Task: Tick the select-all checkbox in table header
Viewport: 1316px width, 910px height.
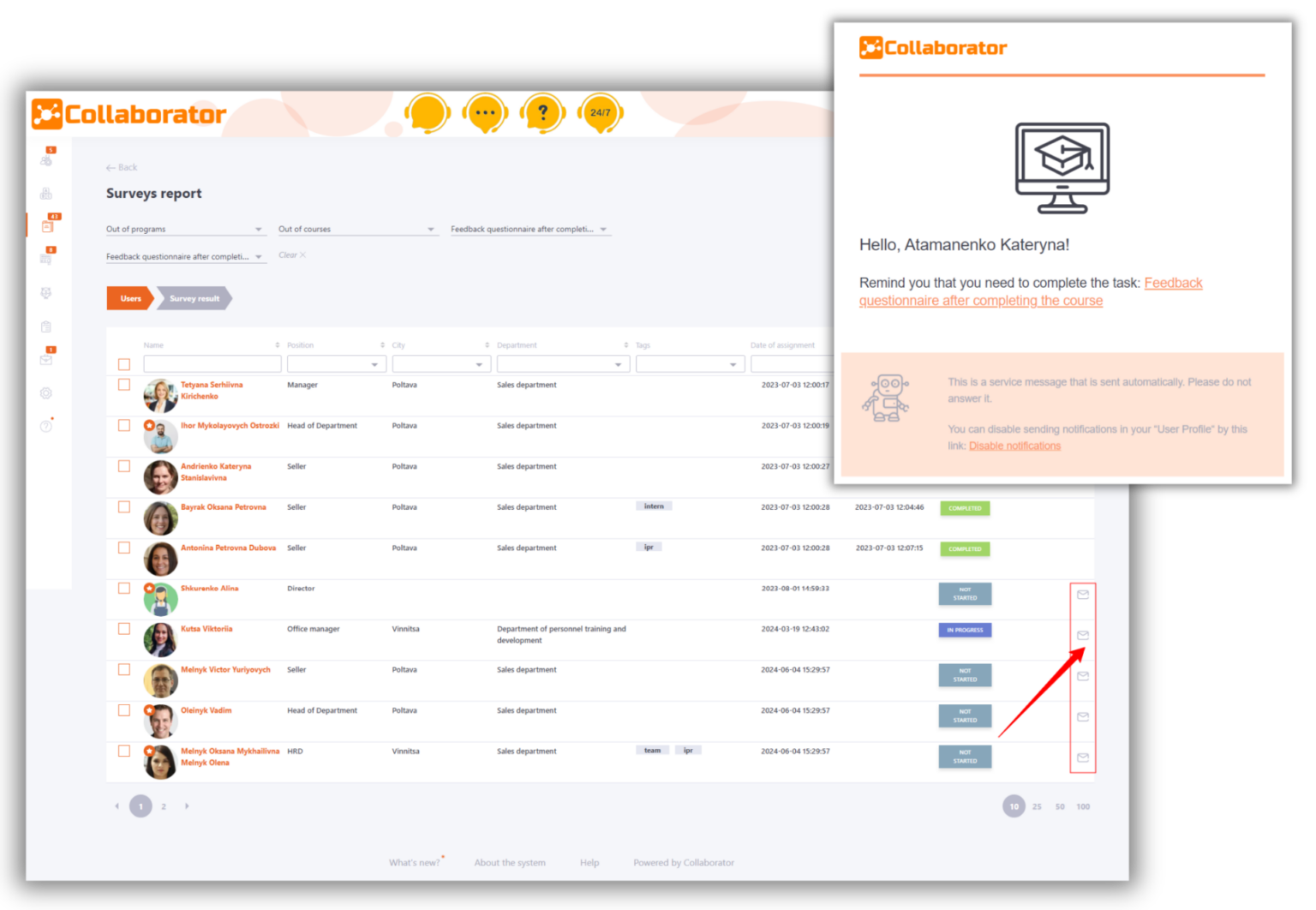Action: click(x=124, y=363)
